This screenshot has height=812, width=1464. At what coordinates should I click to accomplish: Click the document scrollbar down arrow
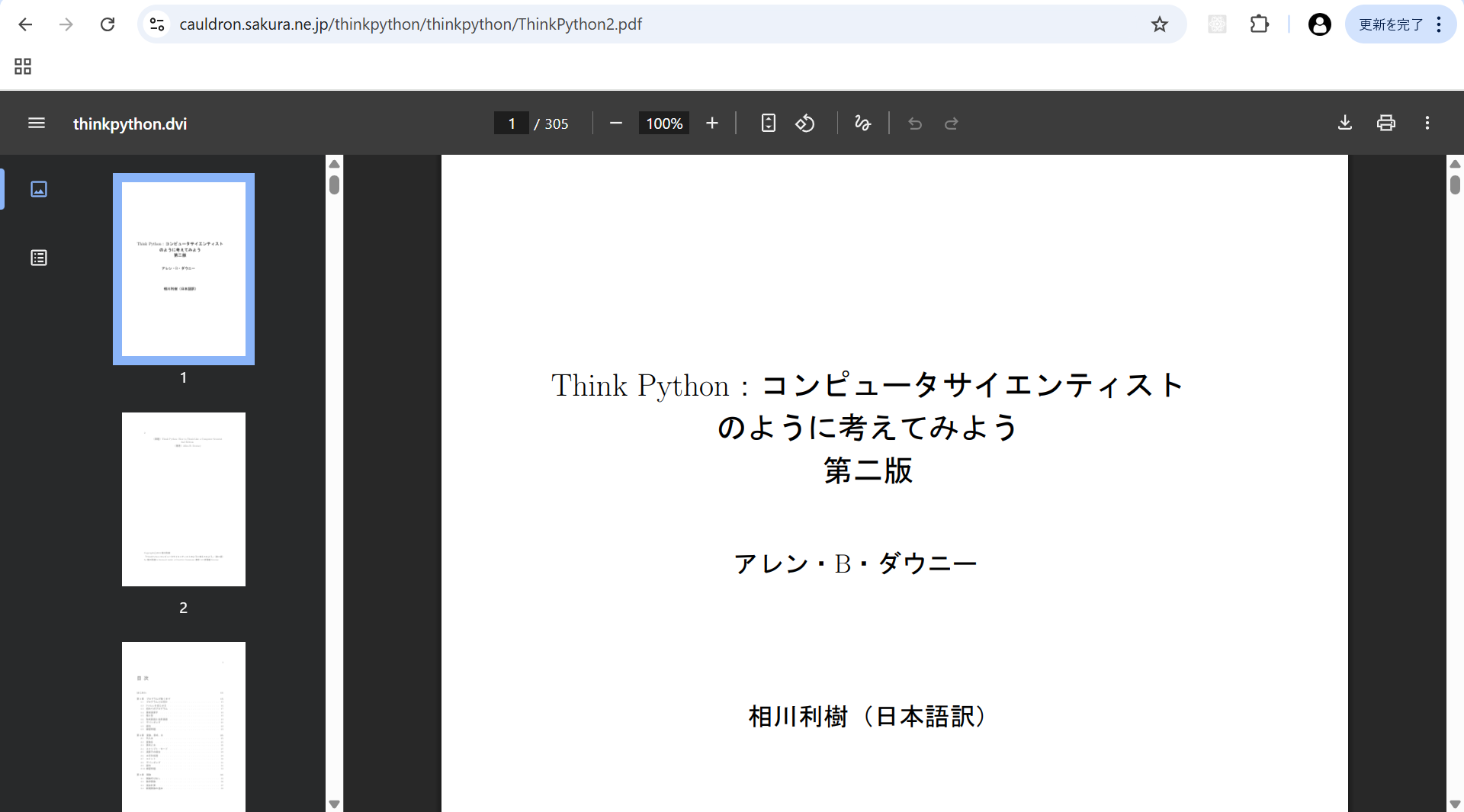(1455, 804)
